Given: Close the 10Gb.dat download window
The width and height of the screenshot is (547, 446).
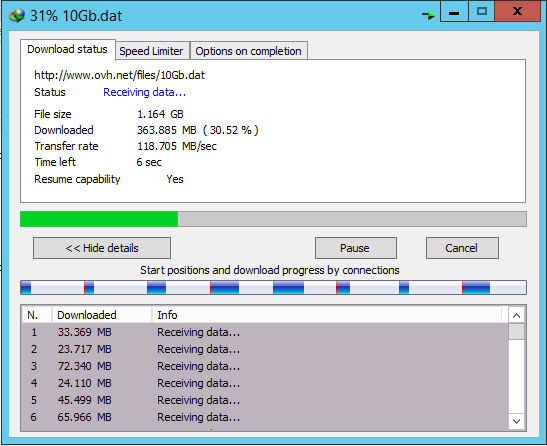Looking at the screenshot, I should 517,12.
